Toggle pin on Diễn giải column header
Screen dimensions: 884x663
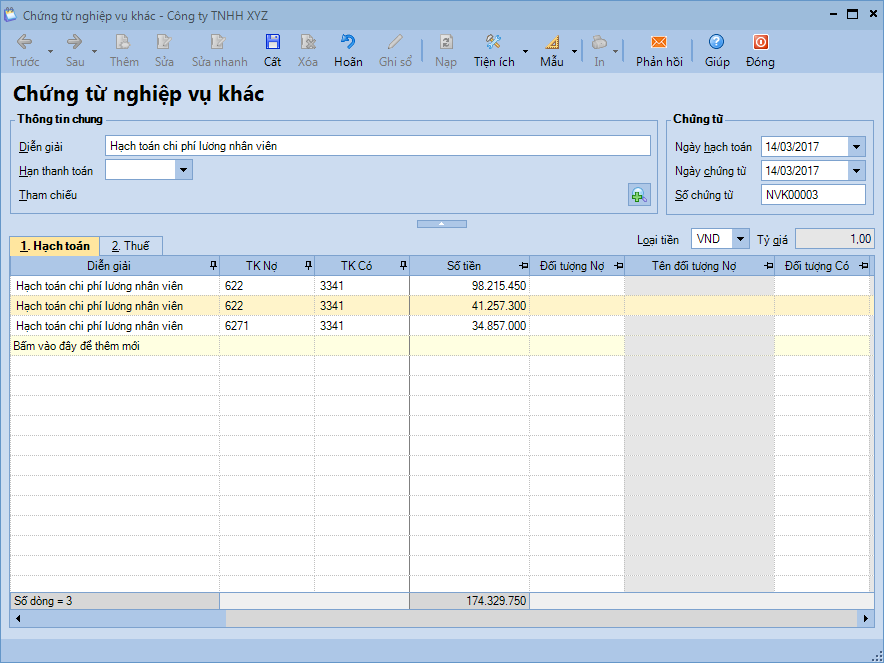click(x=212, y=266)
